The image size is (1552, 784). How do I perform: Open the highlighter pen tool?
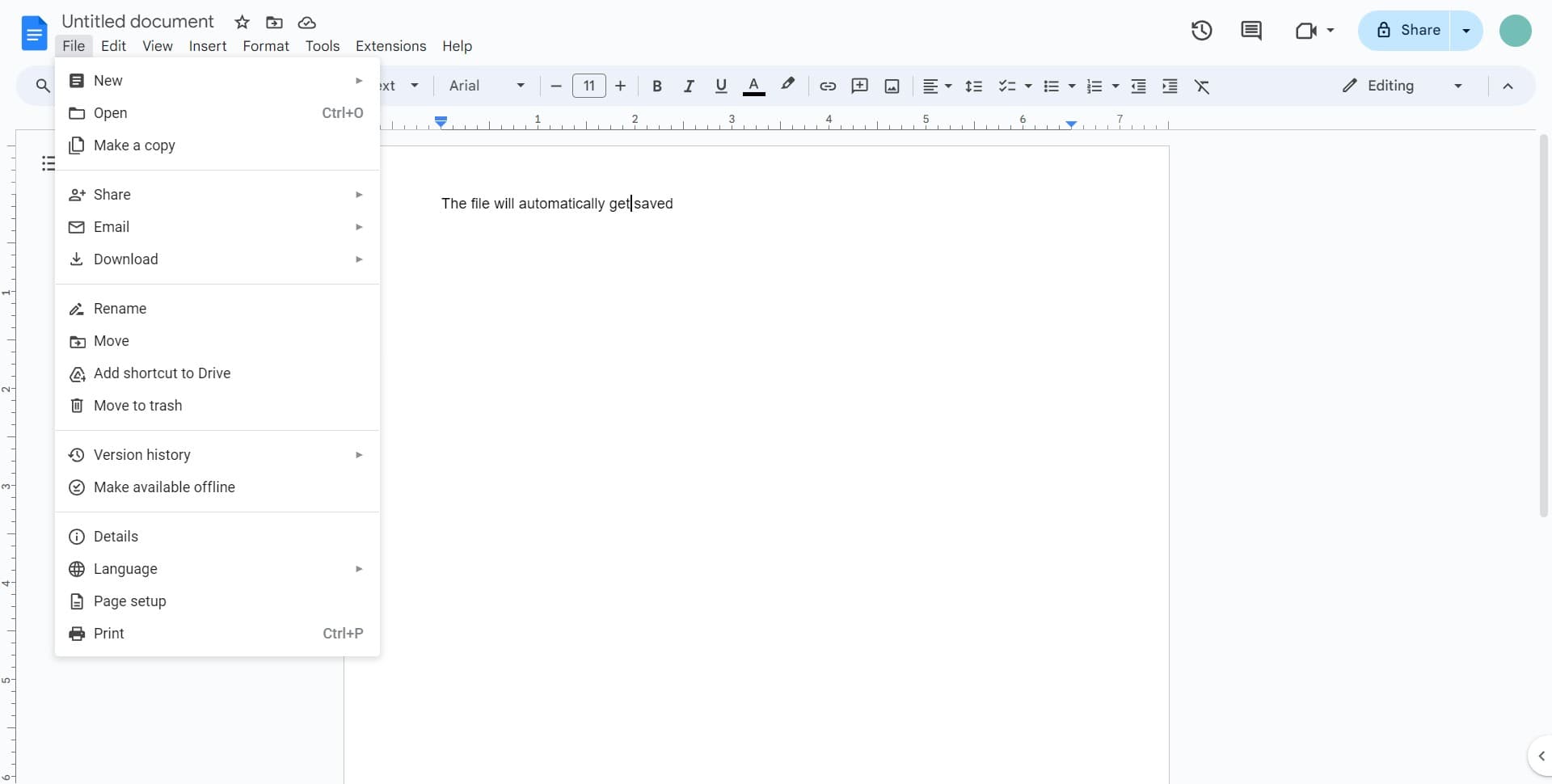[x=787, y=84]
